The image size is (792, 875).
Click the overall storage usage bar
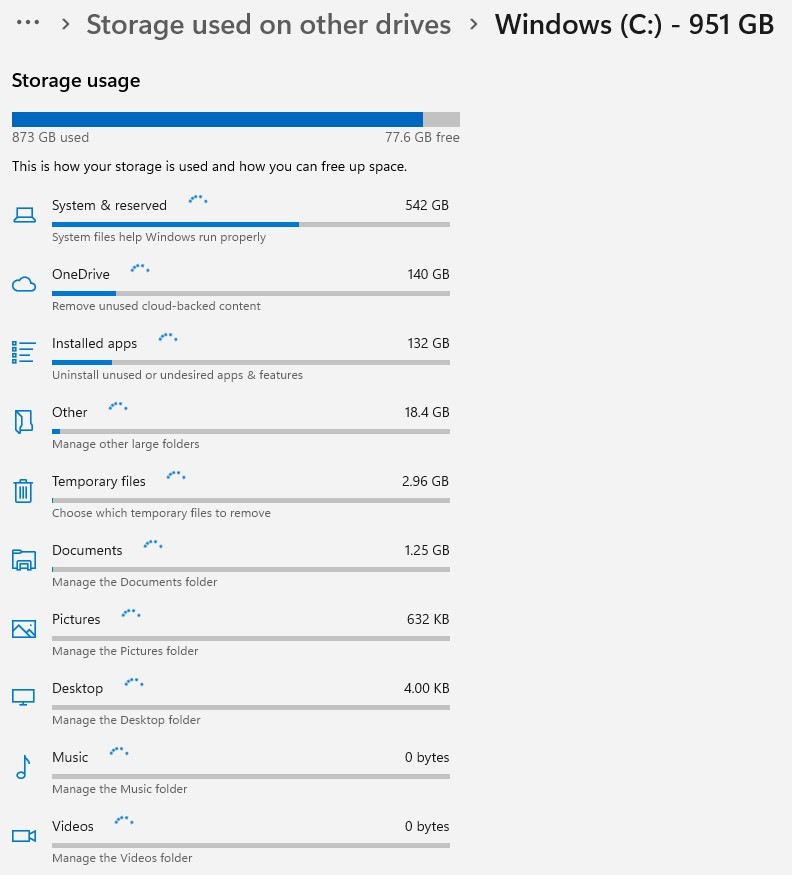tap(235, 119)
